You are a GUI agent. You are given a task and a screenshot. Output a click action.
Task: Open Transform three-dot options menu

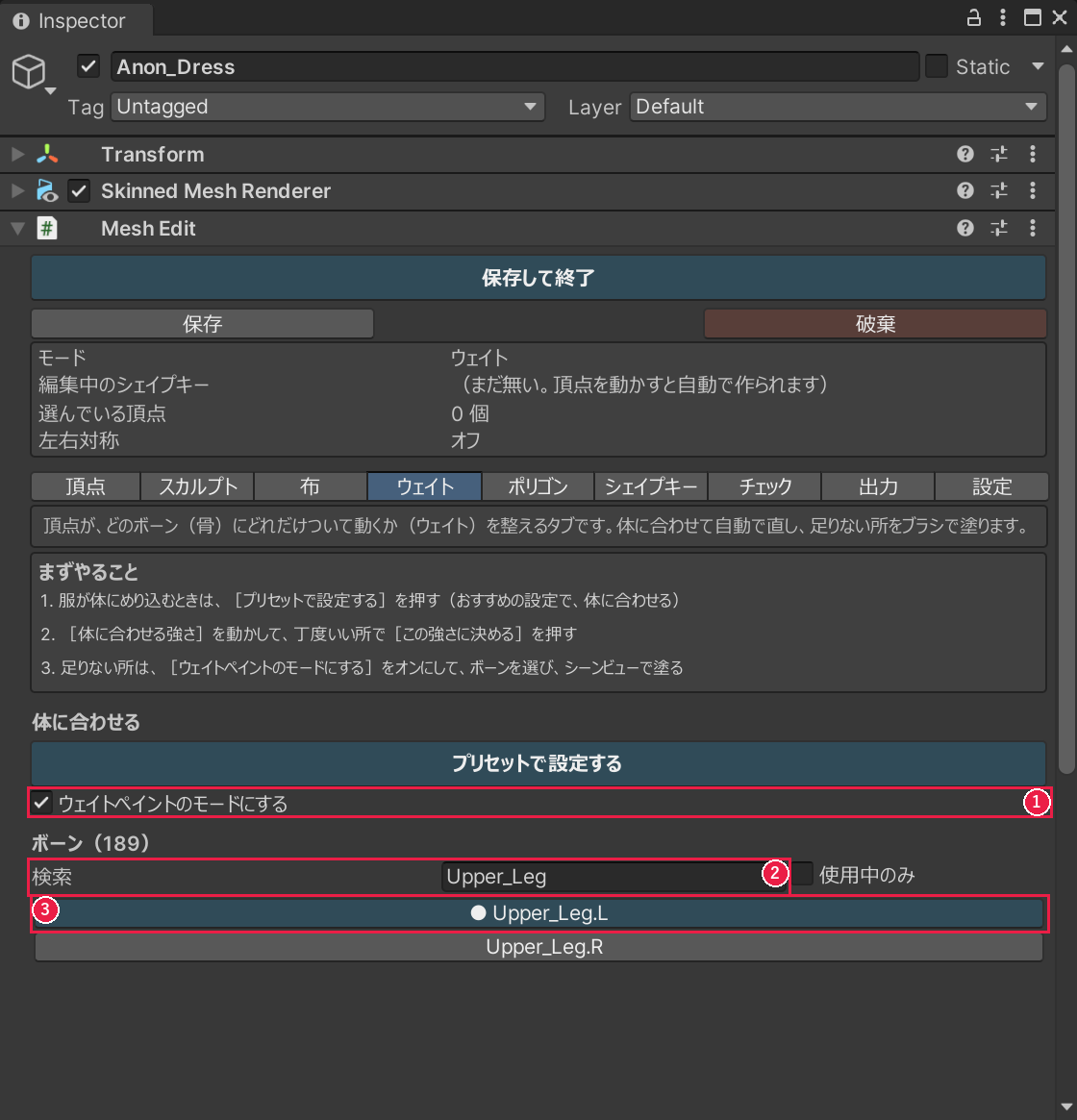pos(1033,154)
